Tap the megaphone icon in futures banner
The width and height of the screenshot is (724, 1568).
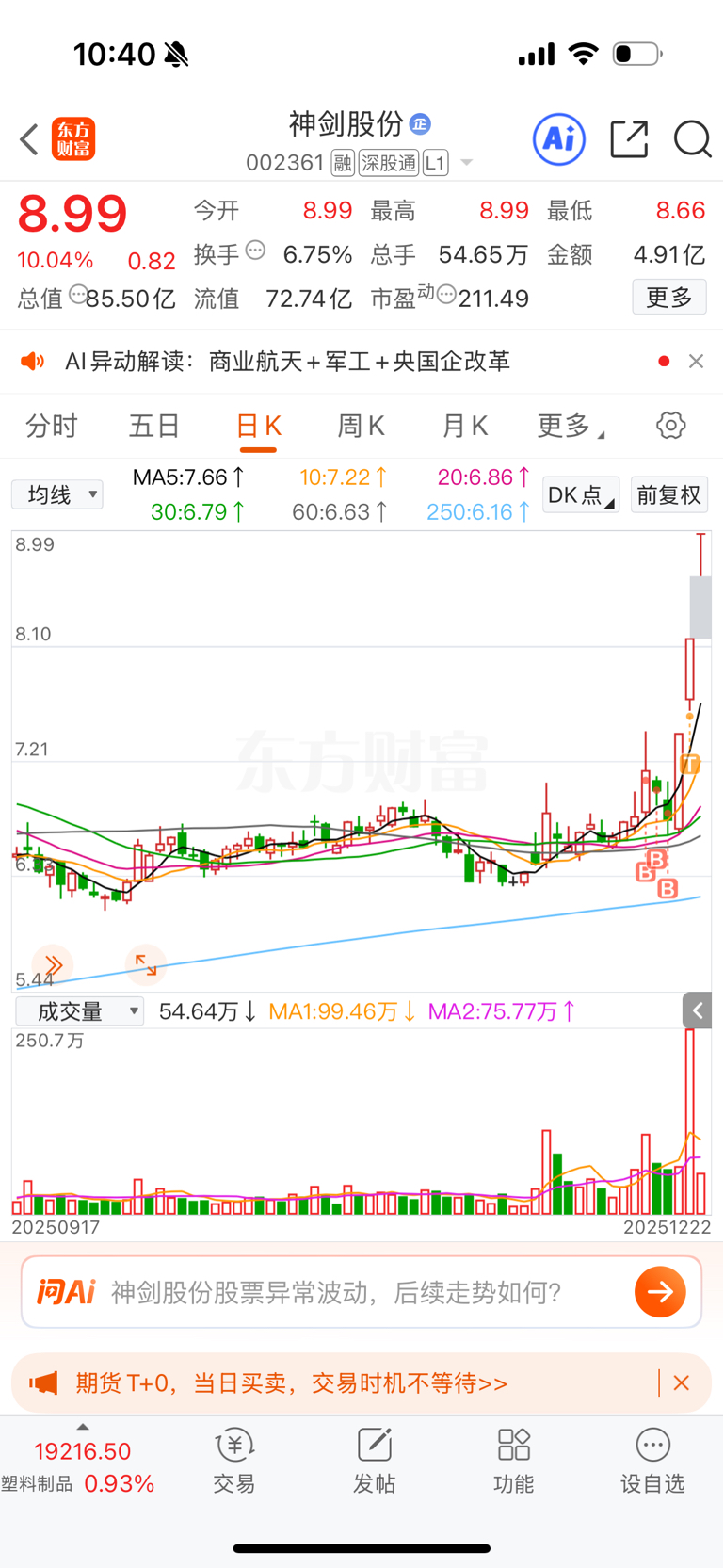(x=43, y=1382)
